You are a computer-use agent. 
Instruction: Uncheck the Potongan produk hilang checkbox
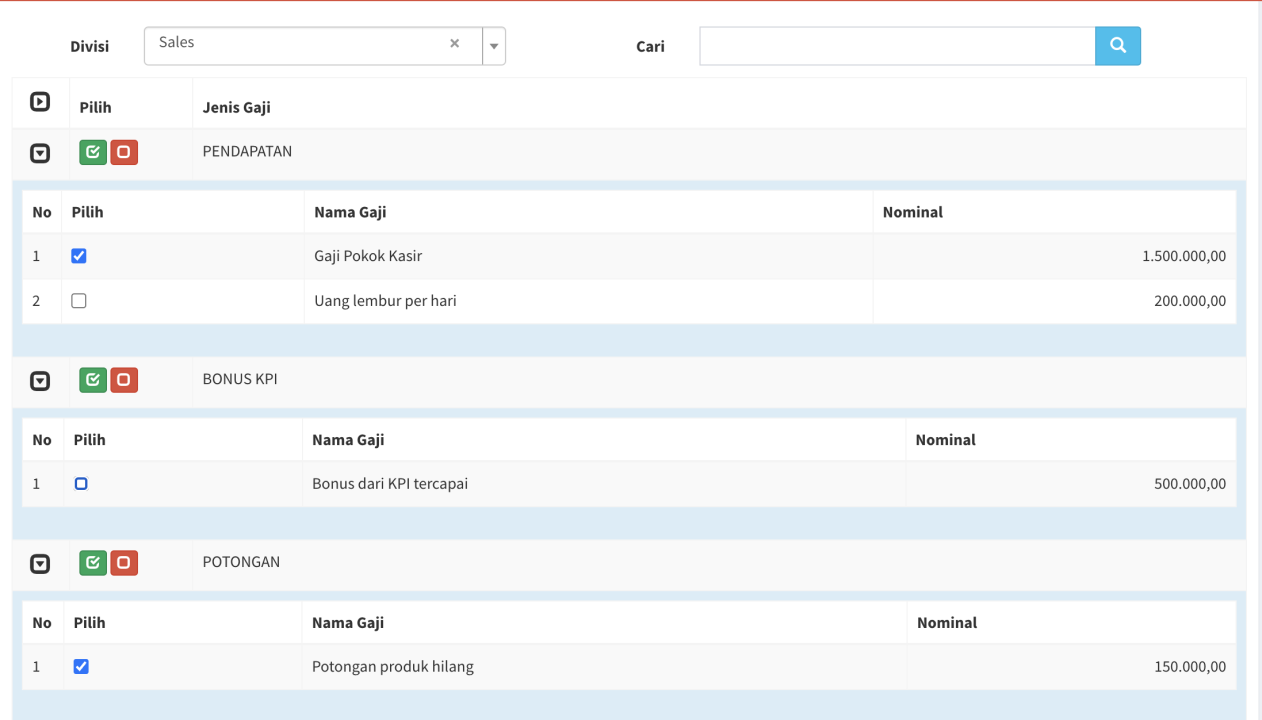(81, 667)
